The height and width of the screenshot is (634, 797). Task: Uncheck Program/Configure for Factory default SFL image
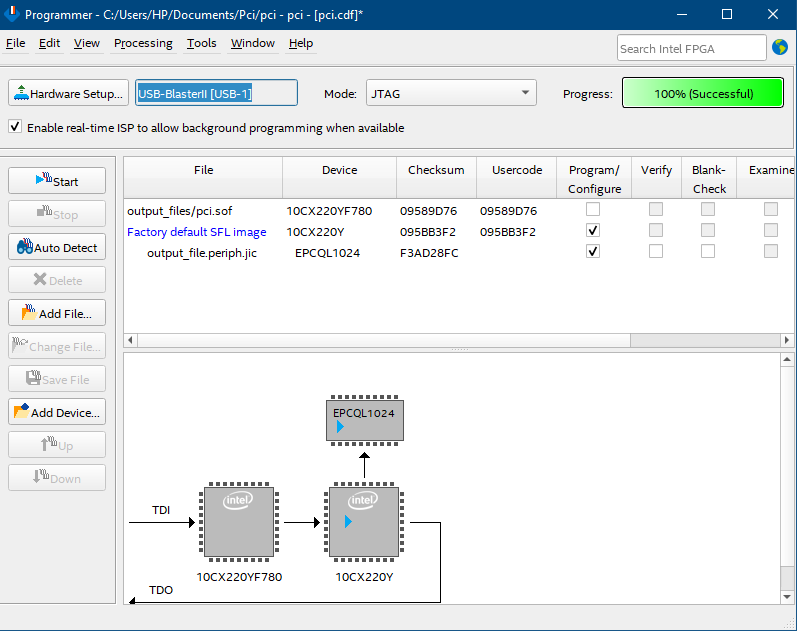point(593,230)
